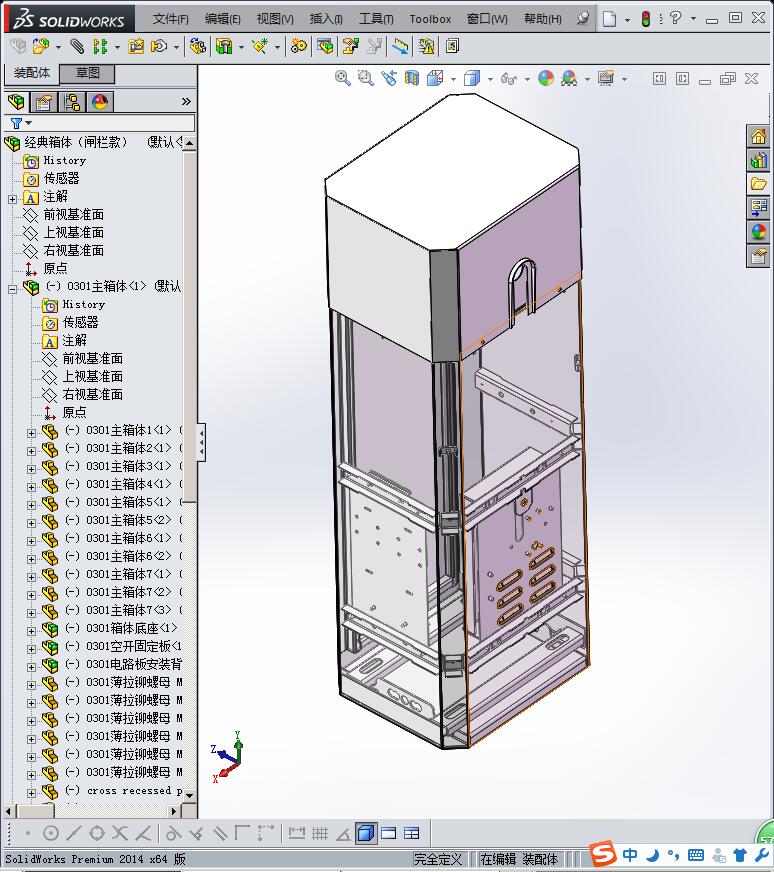Open the 编辑(E) menu
The width and height of the screenshot is (774, 872).
(222, 19)
